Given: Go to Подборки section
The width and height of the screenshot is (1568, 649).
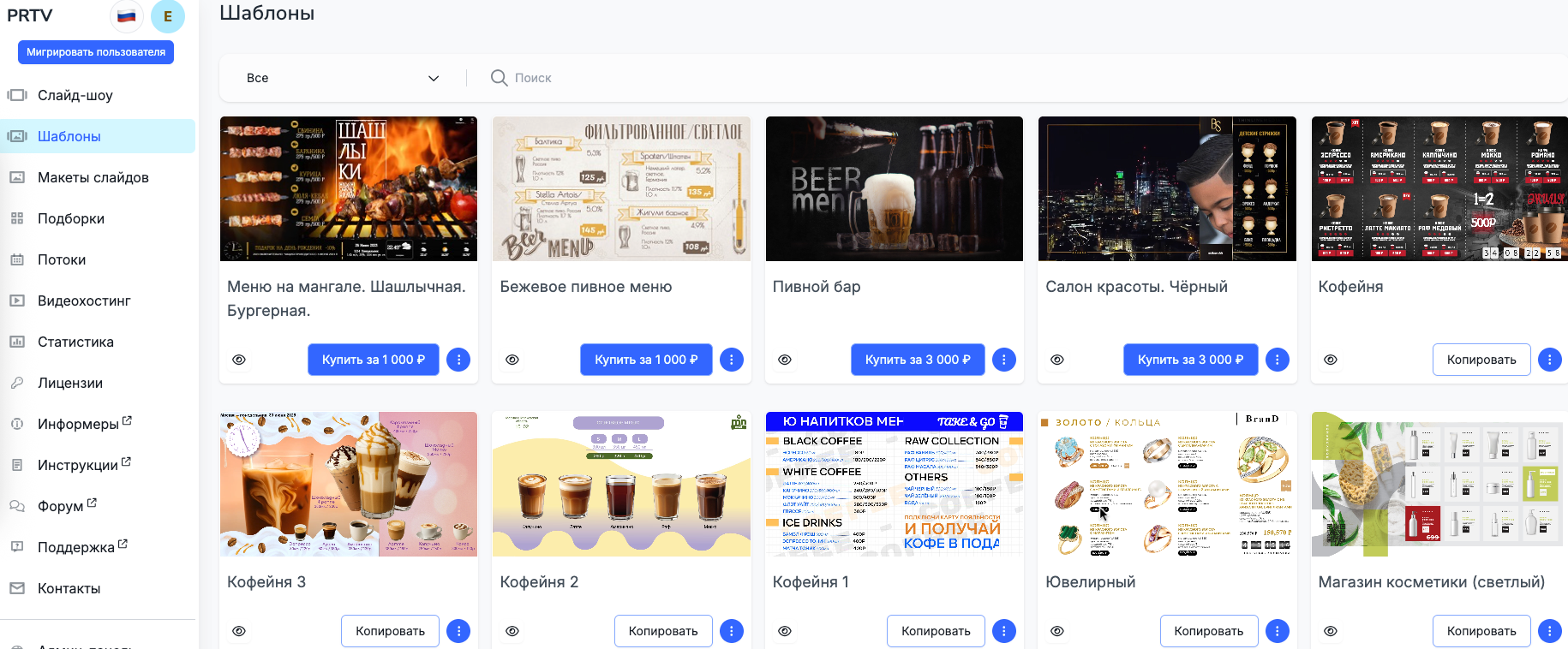Looking at the screenshot, I should click(x=70, y=218).
